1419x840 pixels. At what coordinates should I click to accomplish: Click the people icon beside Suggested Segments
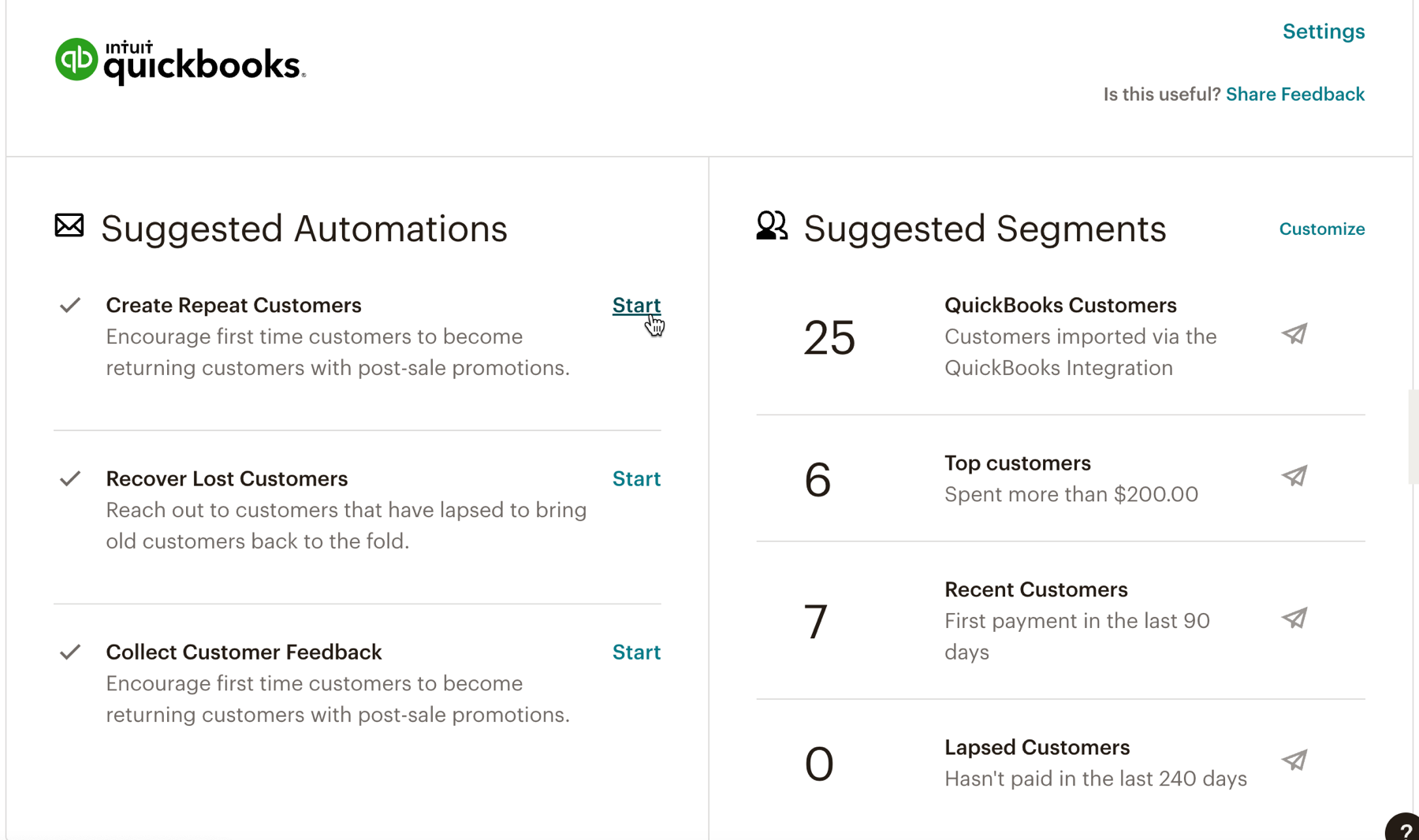(771, 225)
